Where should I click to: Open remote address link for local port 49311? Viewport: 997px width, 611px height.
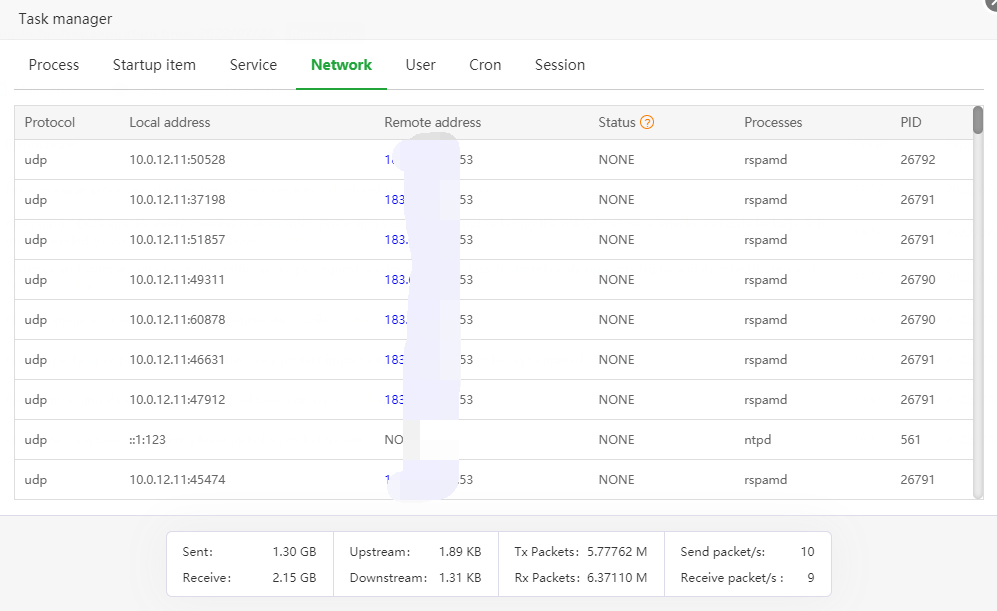point(396,280)
